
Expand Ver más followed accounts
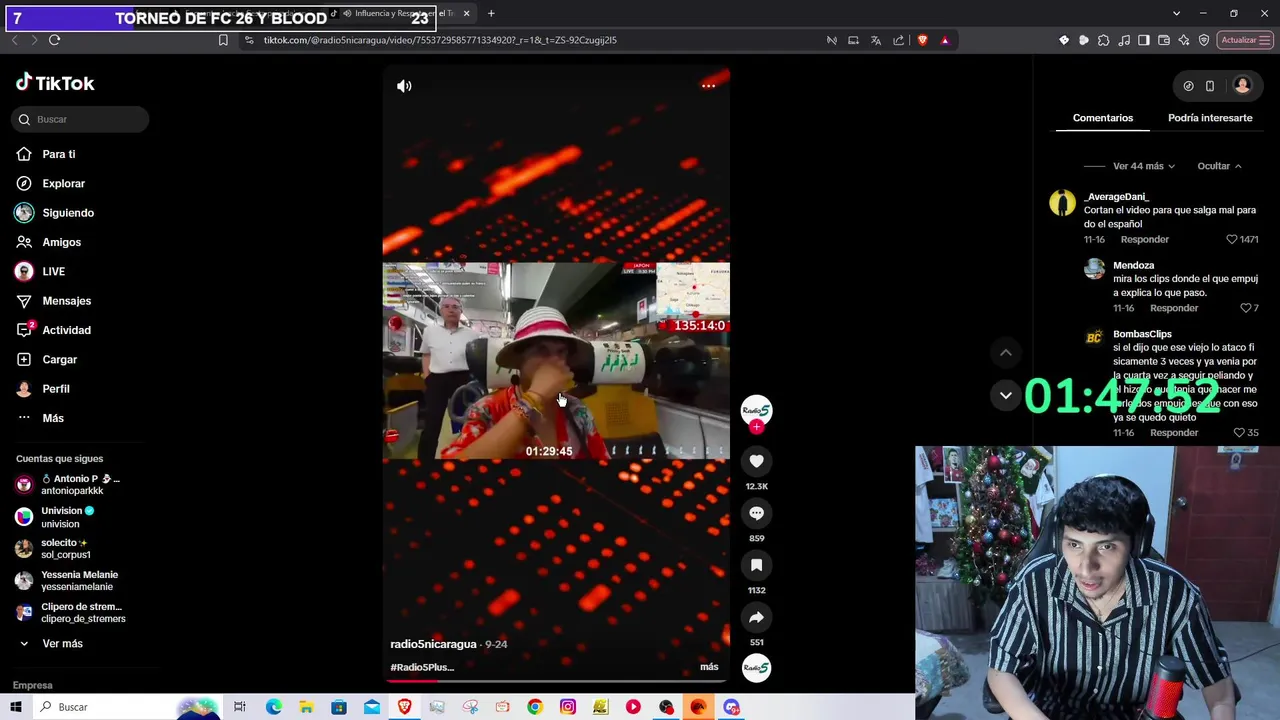[x=62, y=644]
